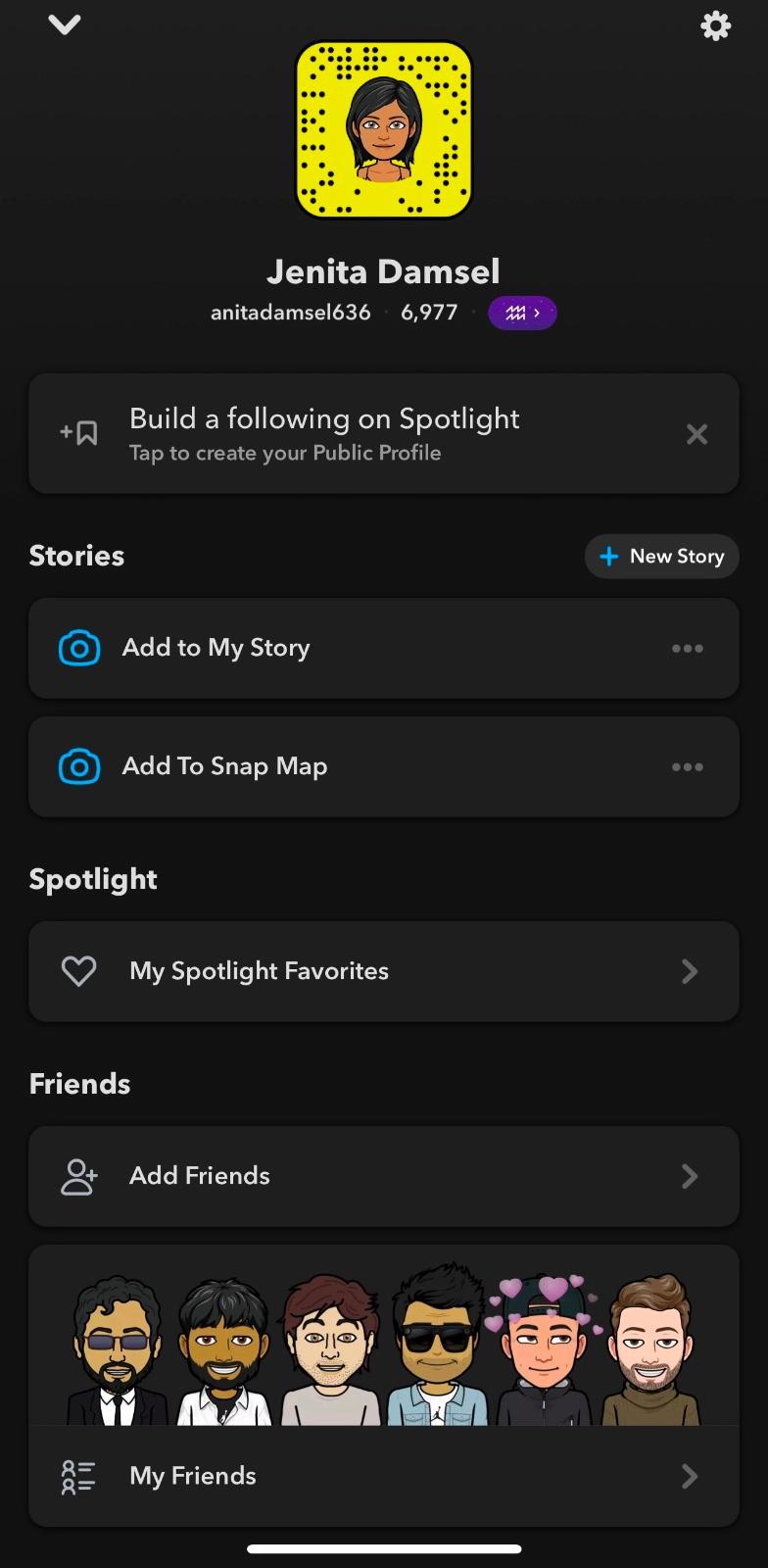Tap the username anitadamsel636

point(291,313)
